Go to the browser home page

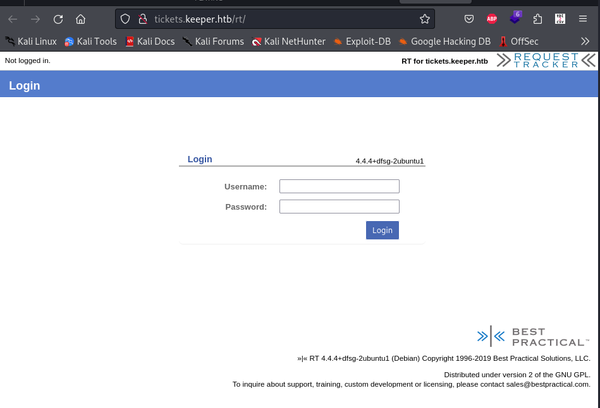81,18
